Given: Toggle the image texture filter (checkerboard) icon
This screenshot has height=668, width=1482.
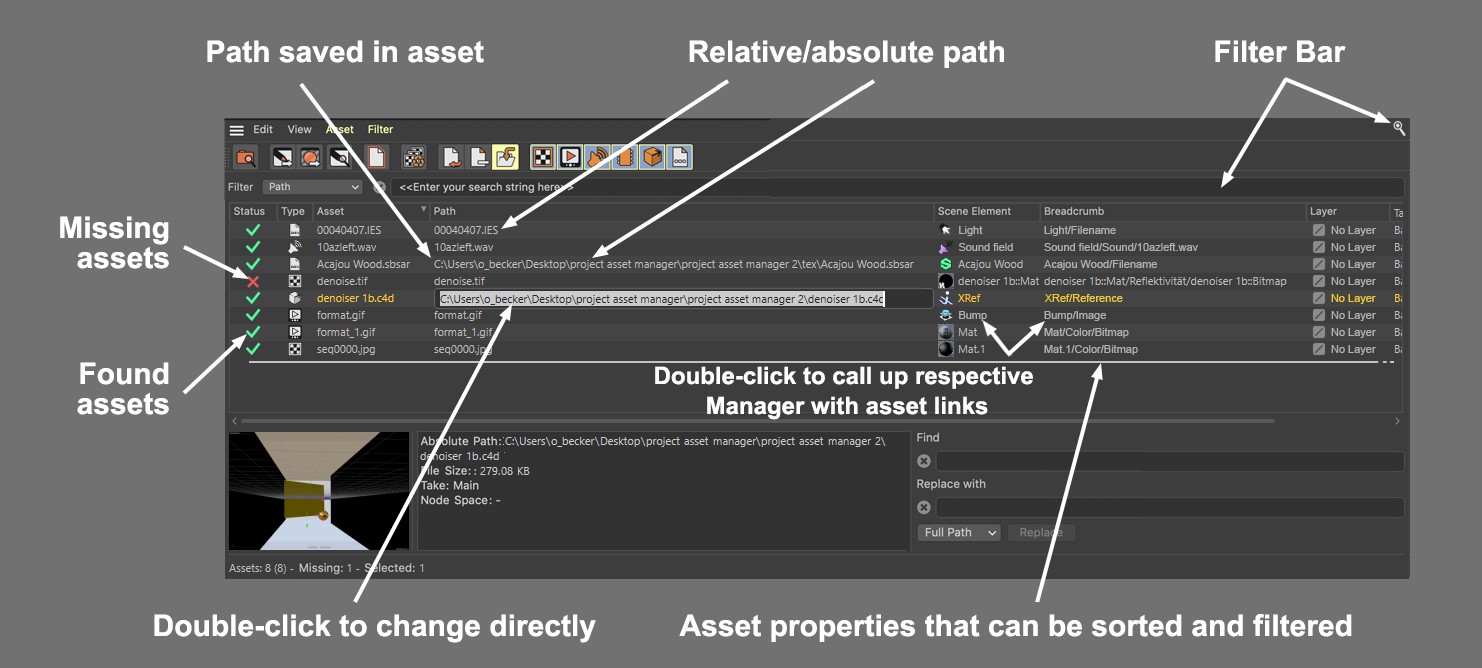Looking at the screenshot, I should click(x=542, y=157).
